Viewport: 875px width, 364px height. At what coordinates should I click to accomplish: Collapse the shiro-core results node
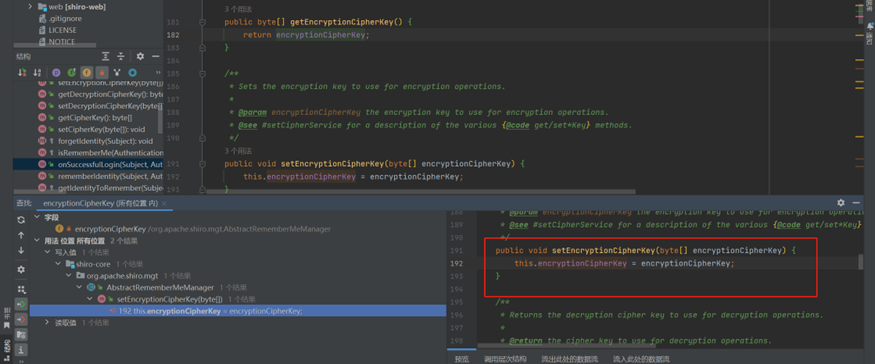click(x=59, y=264)
